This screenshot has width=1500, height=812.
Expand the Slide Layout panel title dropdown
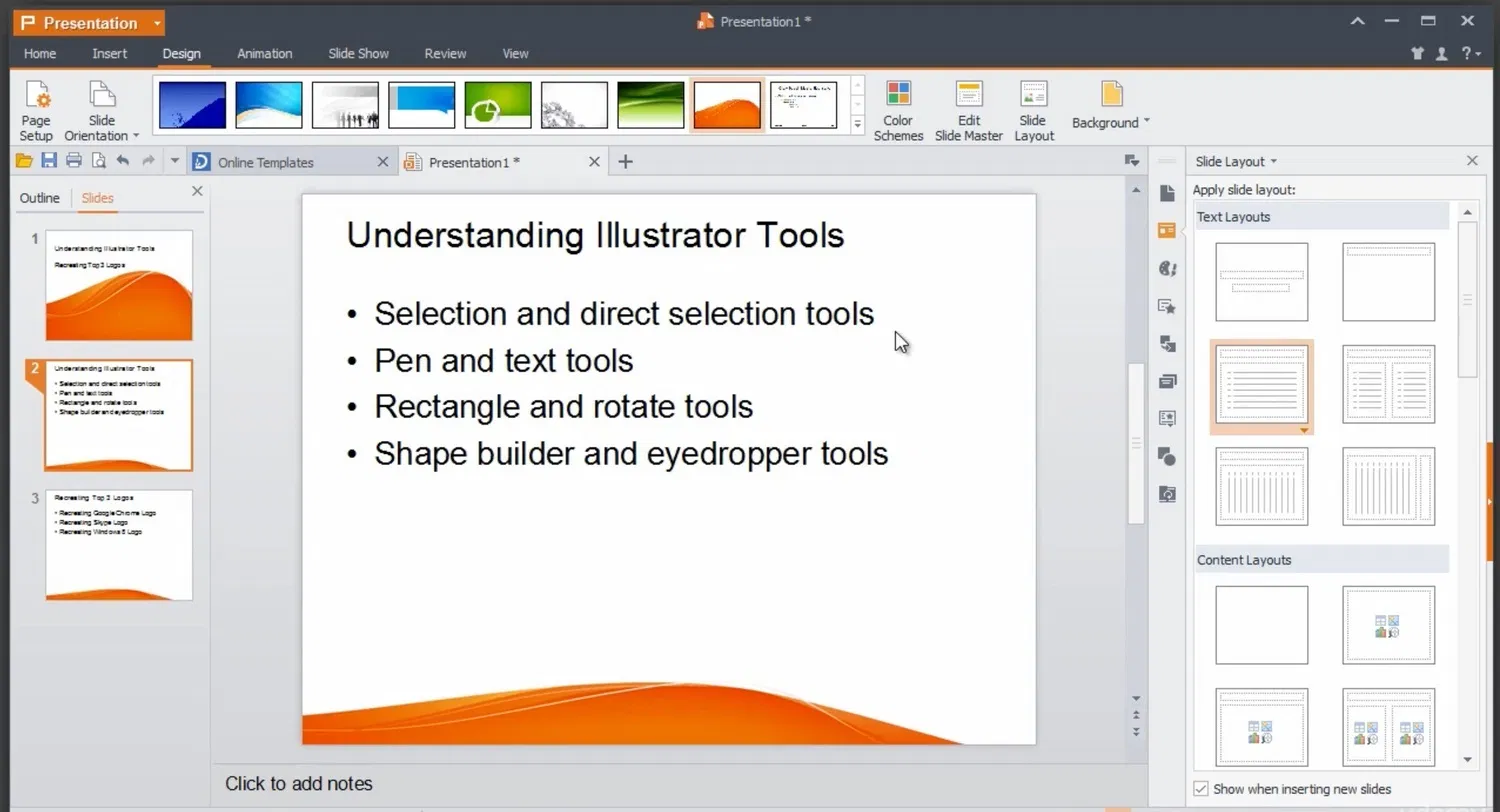tap(1273, 162)
